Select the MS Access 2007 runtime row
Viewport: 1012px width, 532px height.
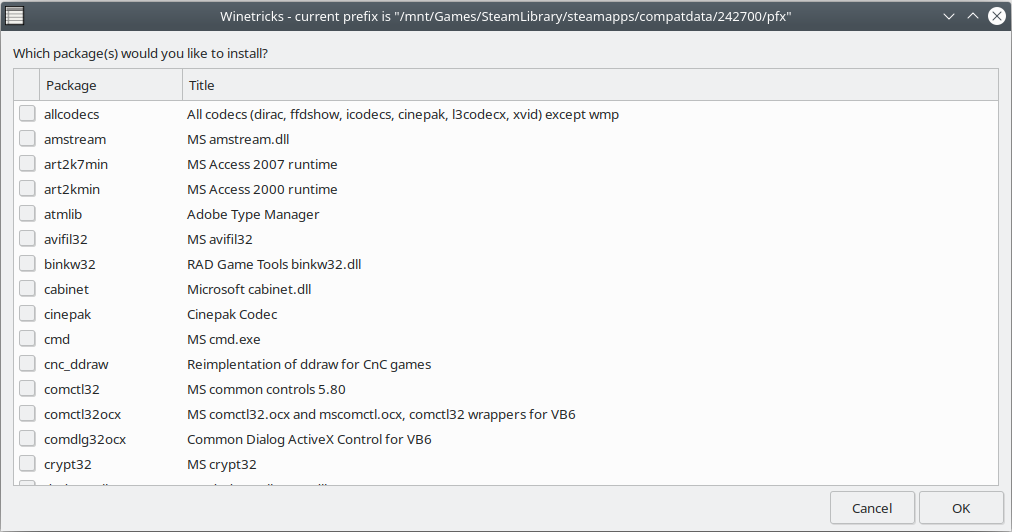pyautogui.click(x=506, y=164)
